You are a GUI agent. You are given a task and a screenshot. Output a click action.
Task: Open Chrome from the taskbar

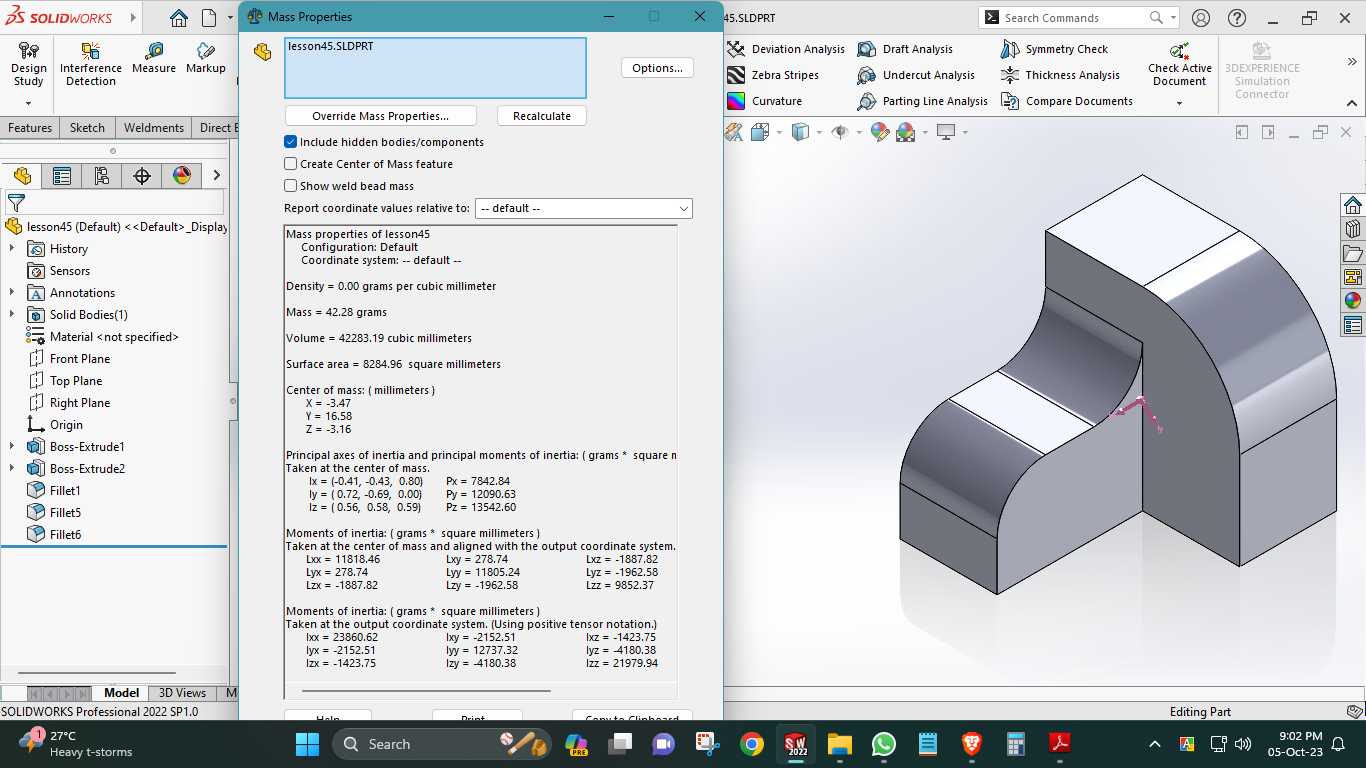click(x=752, y=744)
